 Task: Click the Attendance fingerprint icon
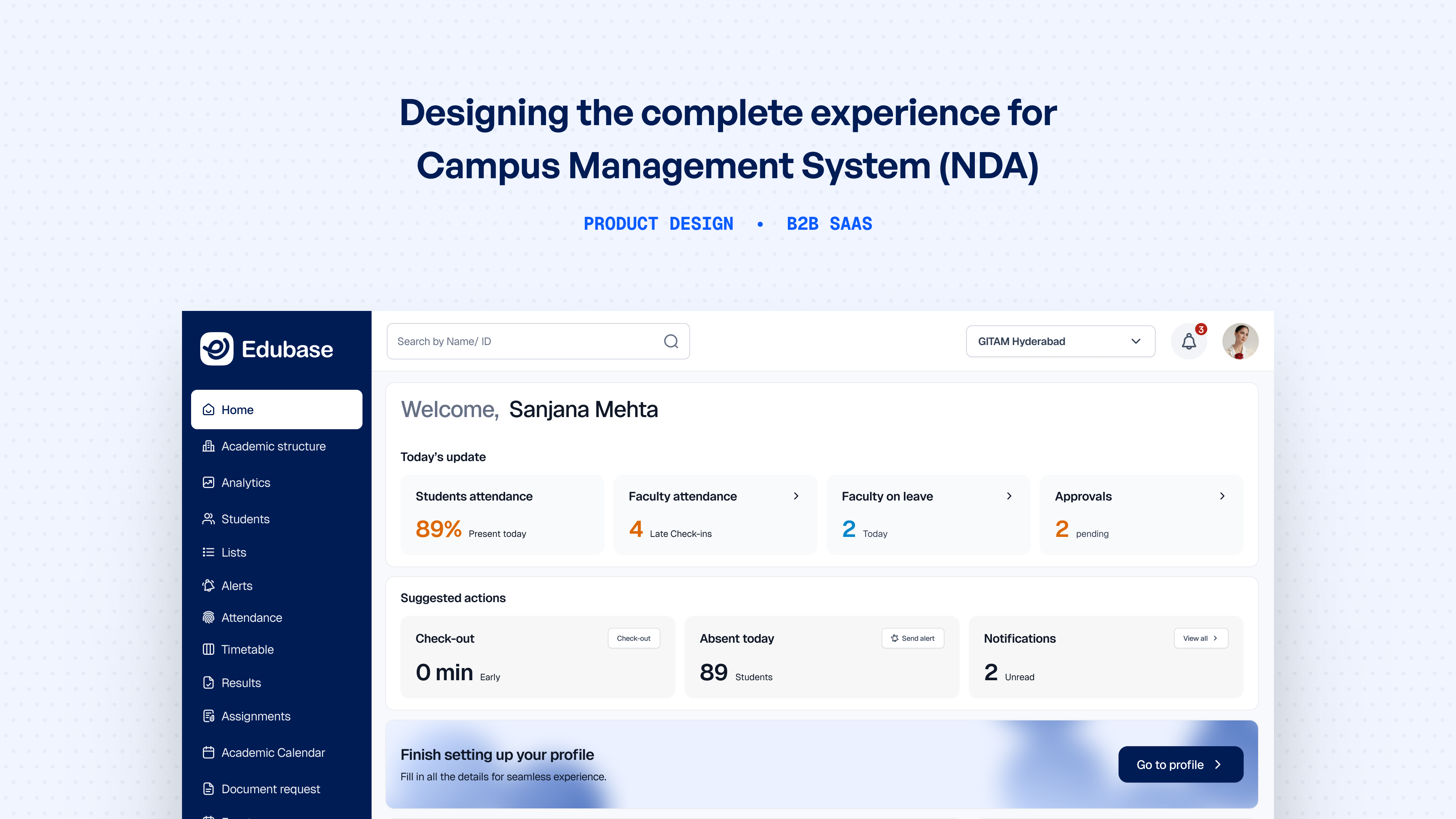(x=209, y=617)
